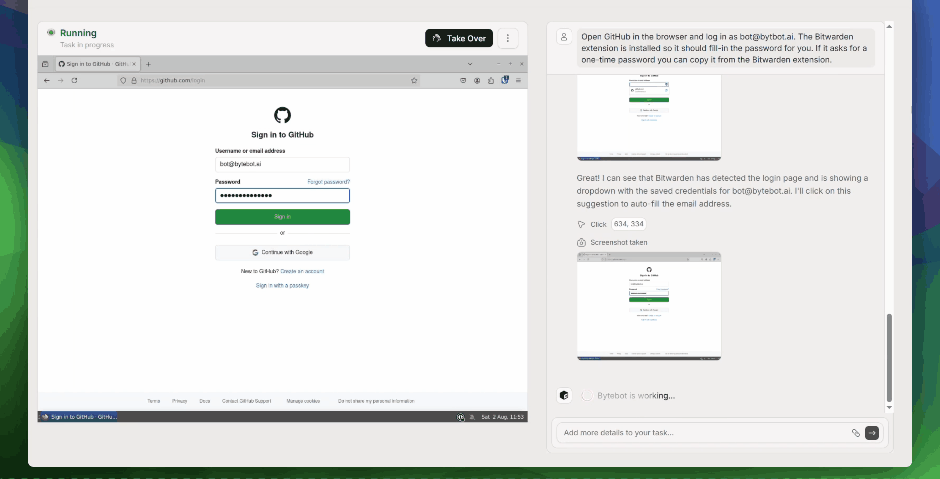Click the tracking protection shield icon
Viewport: 940px width, 479px height.
tap(123, 80)
